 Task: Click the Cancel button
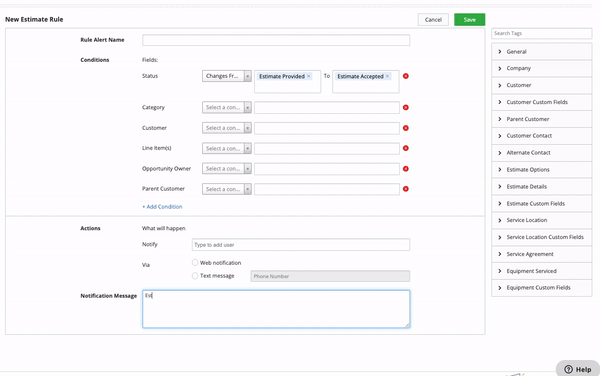click(x=433, y=20)
